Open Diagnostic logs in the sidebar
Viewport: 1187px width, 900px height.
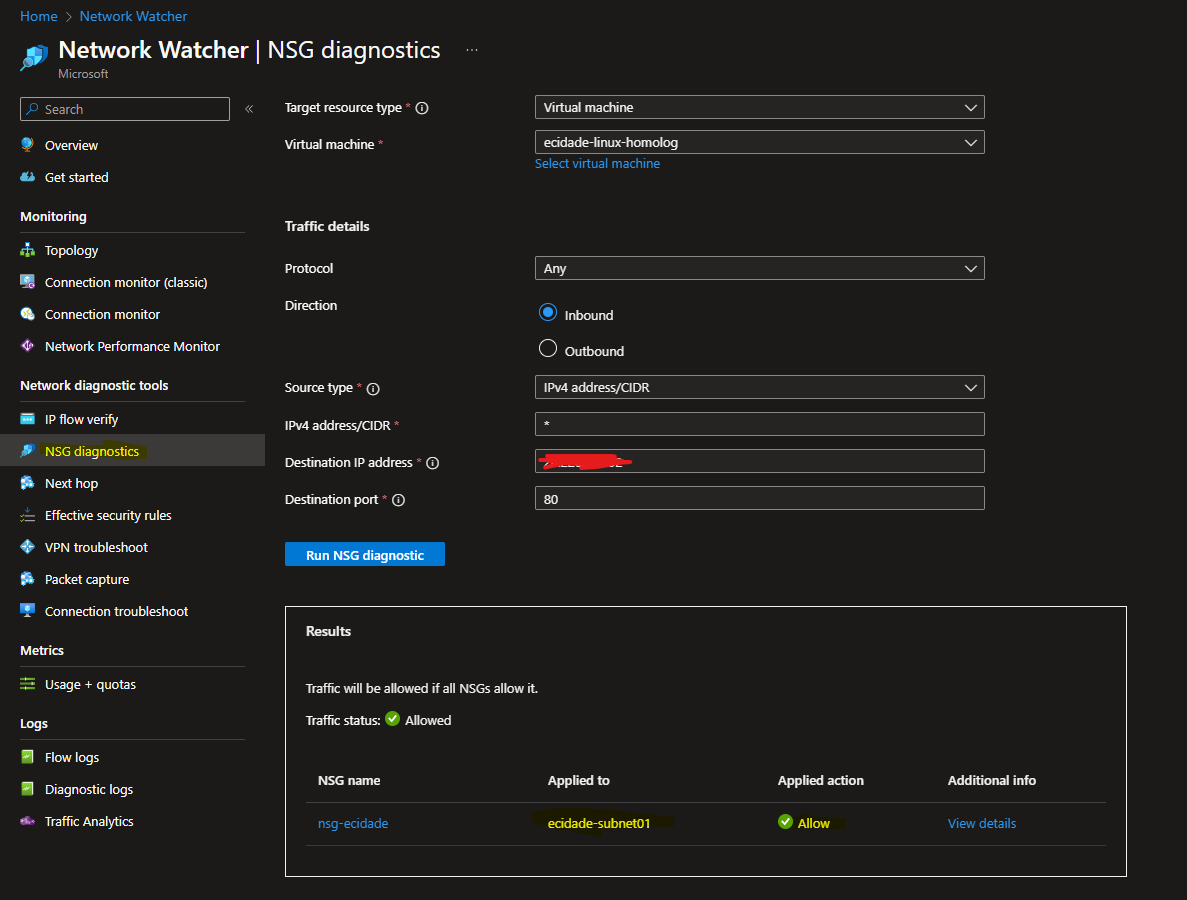click(89, 789)
